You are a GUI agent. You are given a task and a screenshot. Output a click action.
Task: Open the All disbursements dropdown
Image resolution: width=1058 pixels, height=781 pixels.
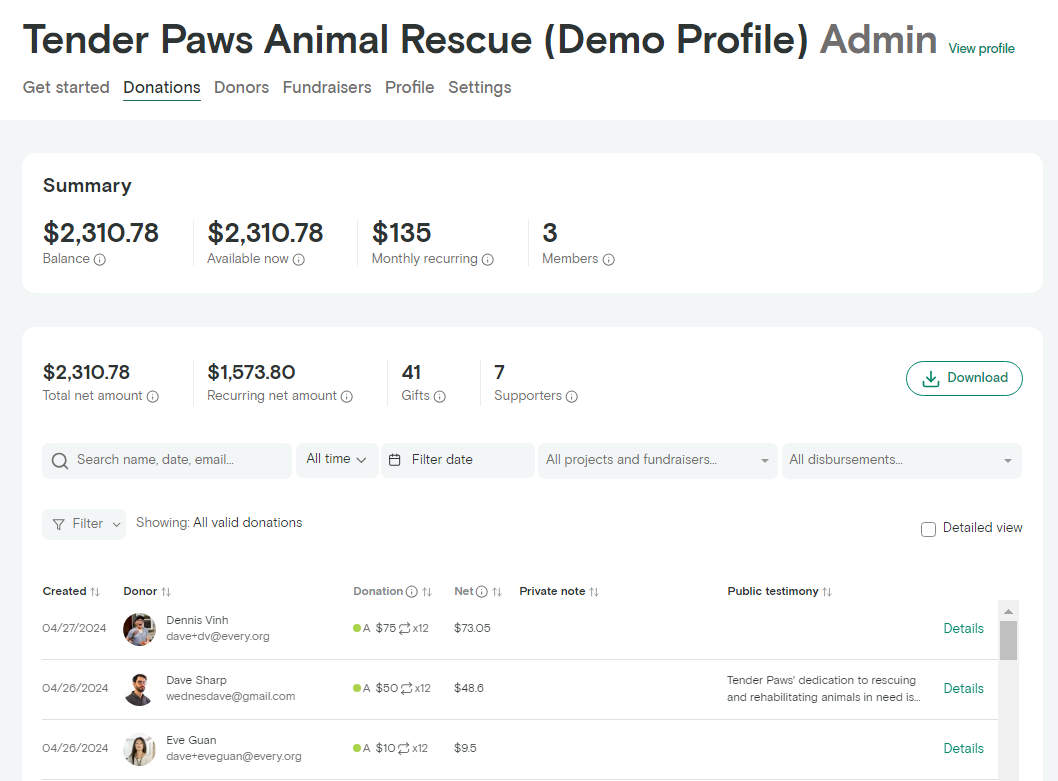click(901, 461)
